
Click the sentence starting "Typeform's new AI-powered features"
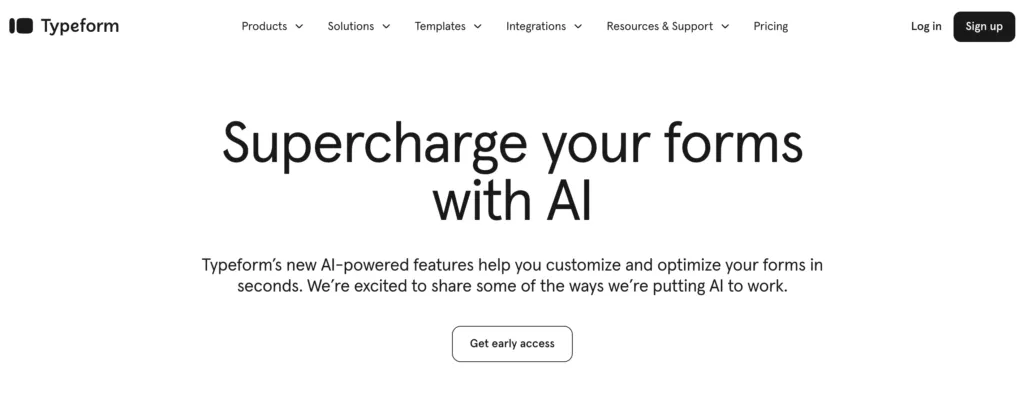point(512,265)
